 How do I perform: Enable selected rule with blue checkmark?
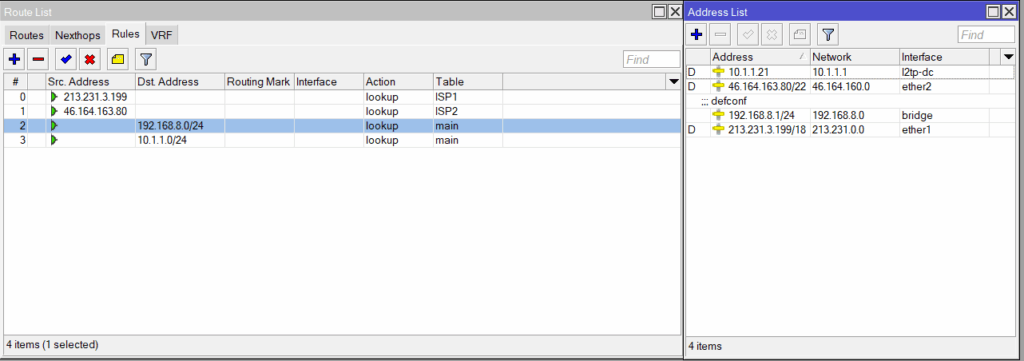[65, 59]
